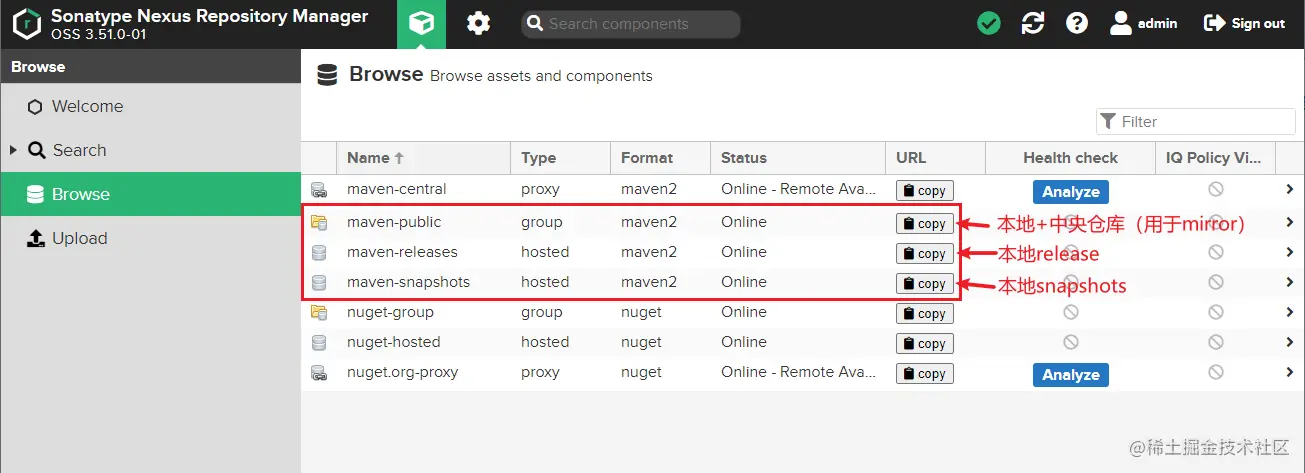Click IQ policy icon for maven-central

click(1216, 189)
